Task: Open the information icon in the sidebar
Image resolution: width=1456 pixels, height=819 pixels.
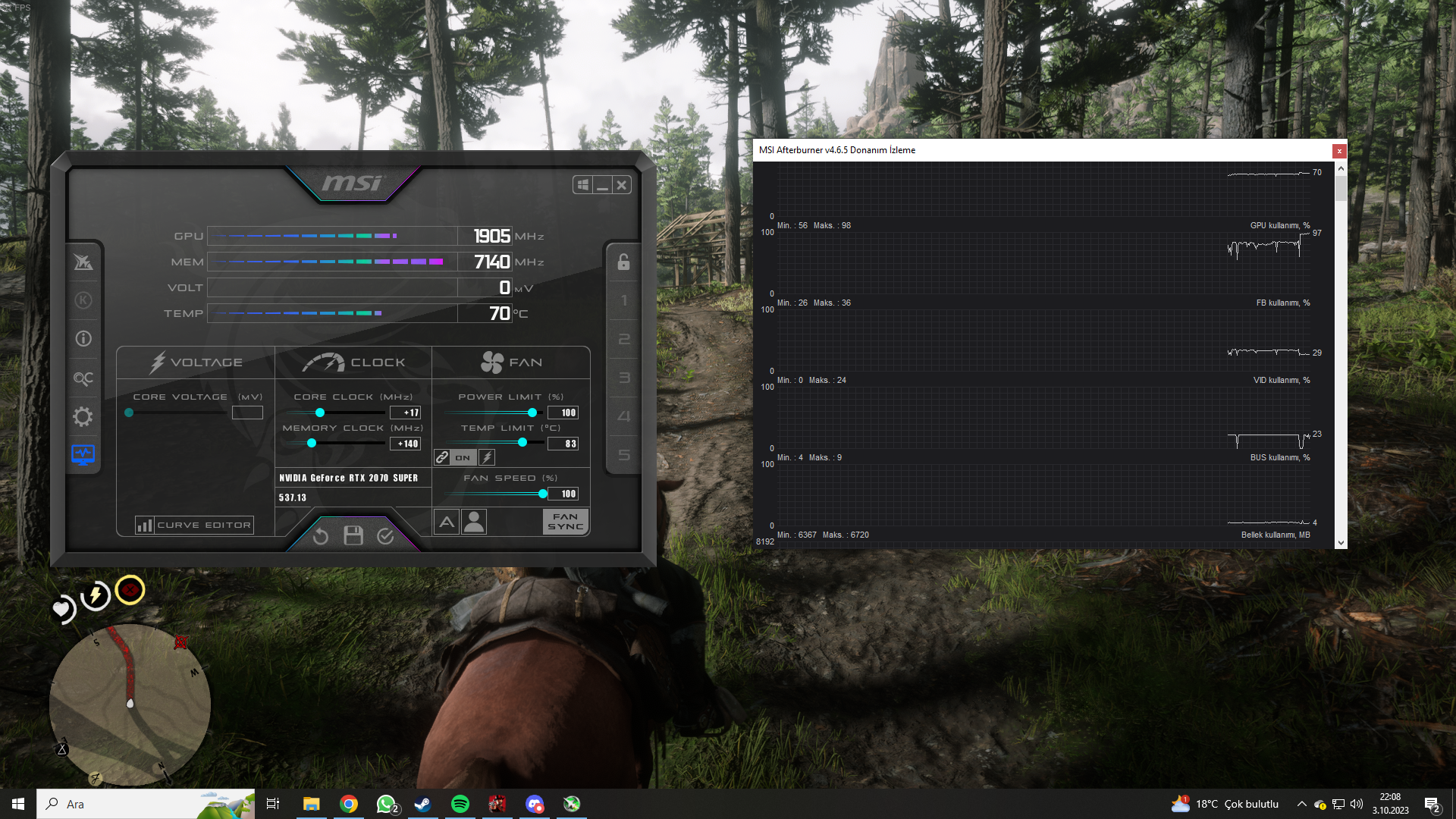Action: [x=83, y=339]
